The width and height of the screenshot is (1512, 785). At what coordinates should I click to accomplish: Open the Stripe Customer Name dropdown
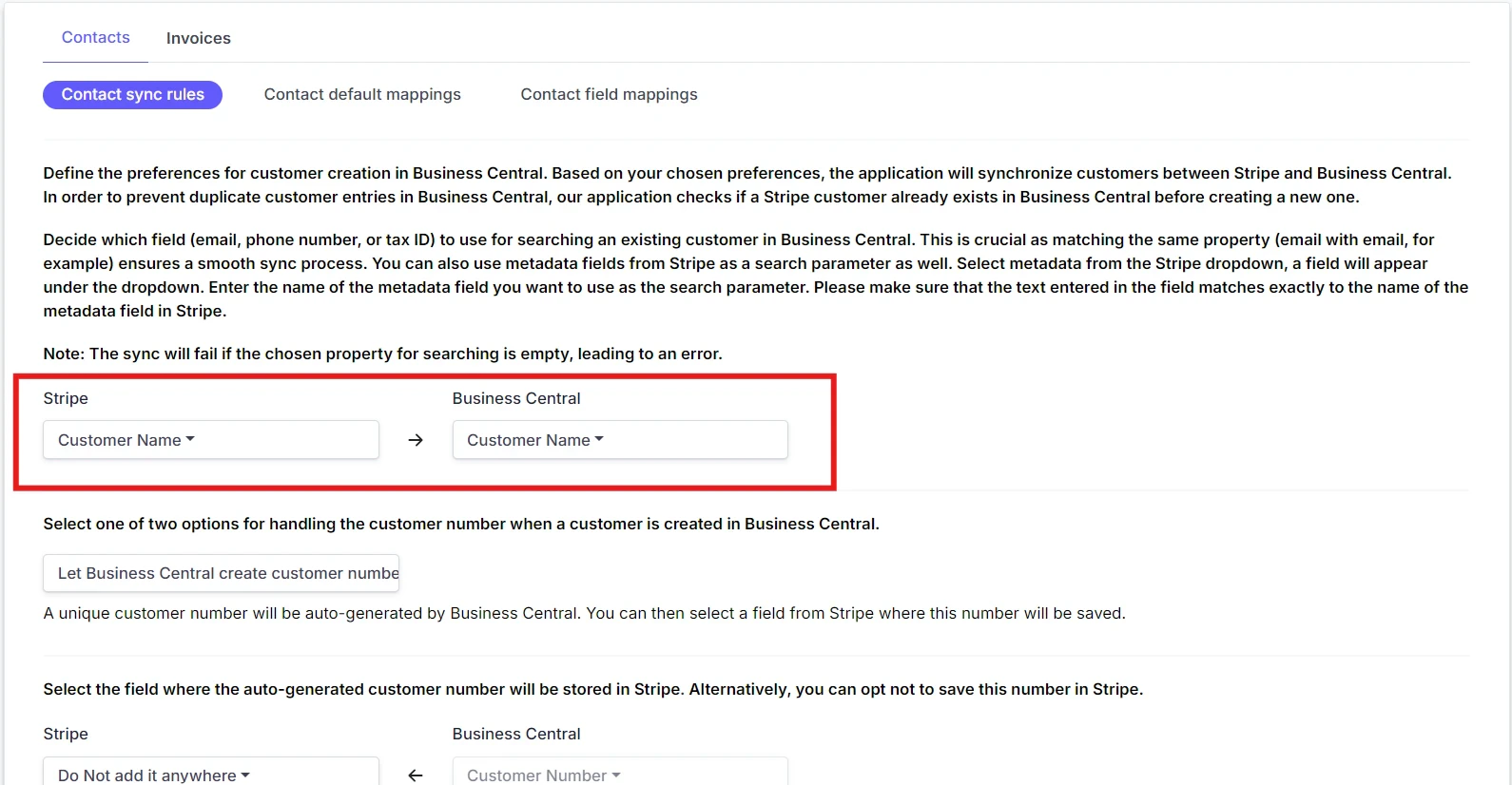[211, 440]
